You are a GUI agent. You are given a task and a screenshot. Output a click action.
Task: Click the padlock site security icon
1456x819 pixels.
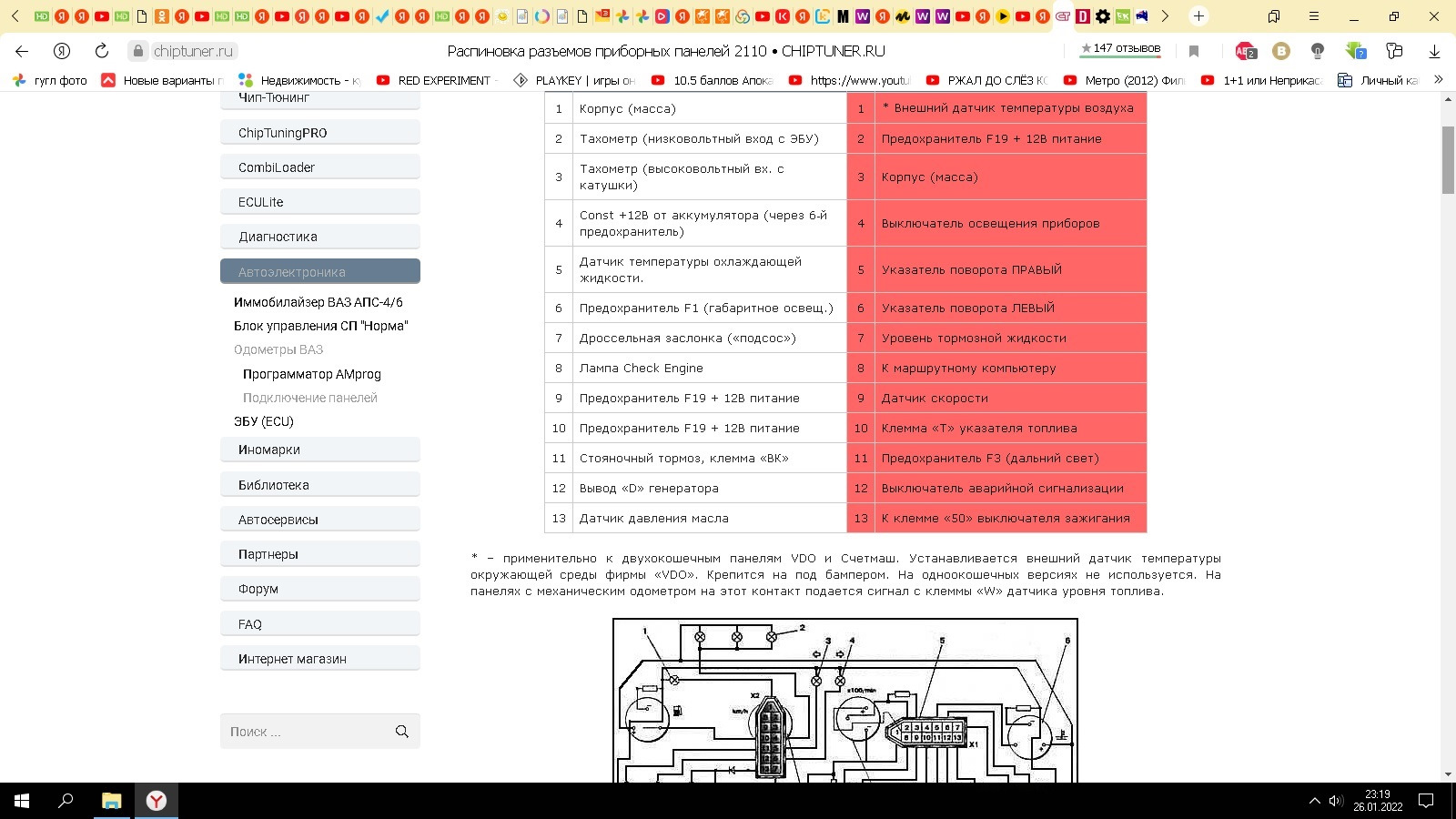137,51
